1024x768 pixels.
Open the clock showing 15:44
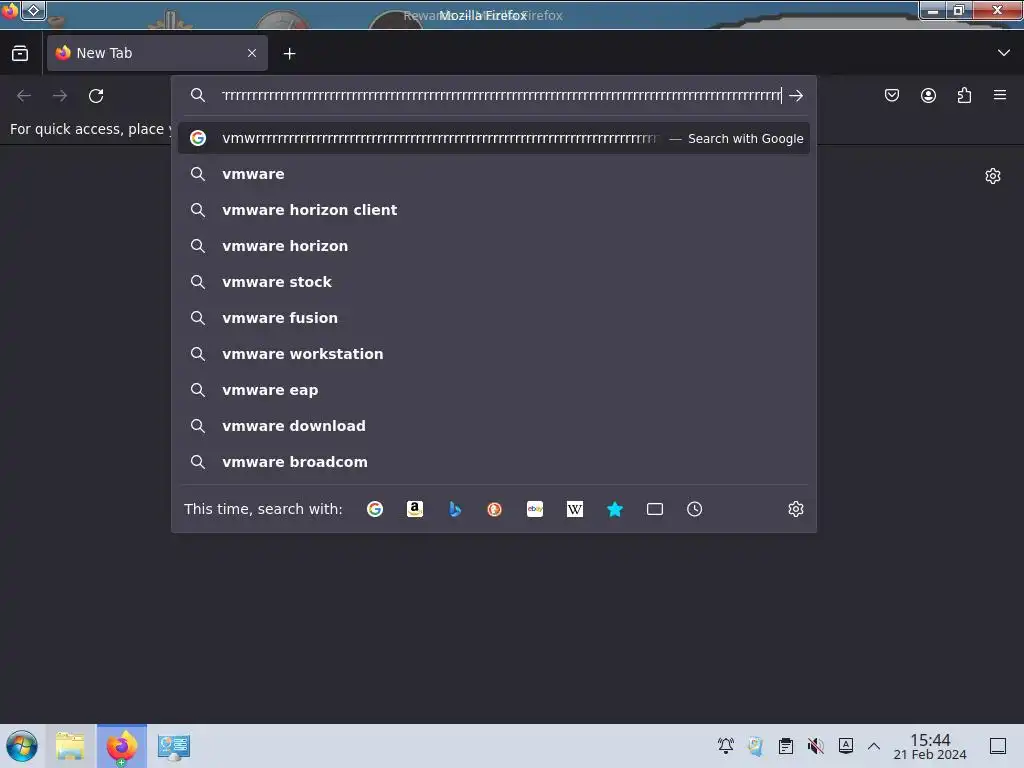click(x=930, y=746)
